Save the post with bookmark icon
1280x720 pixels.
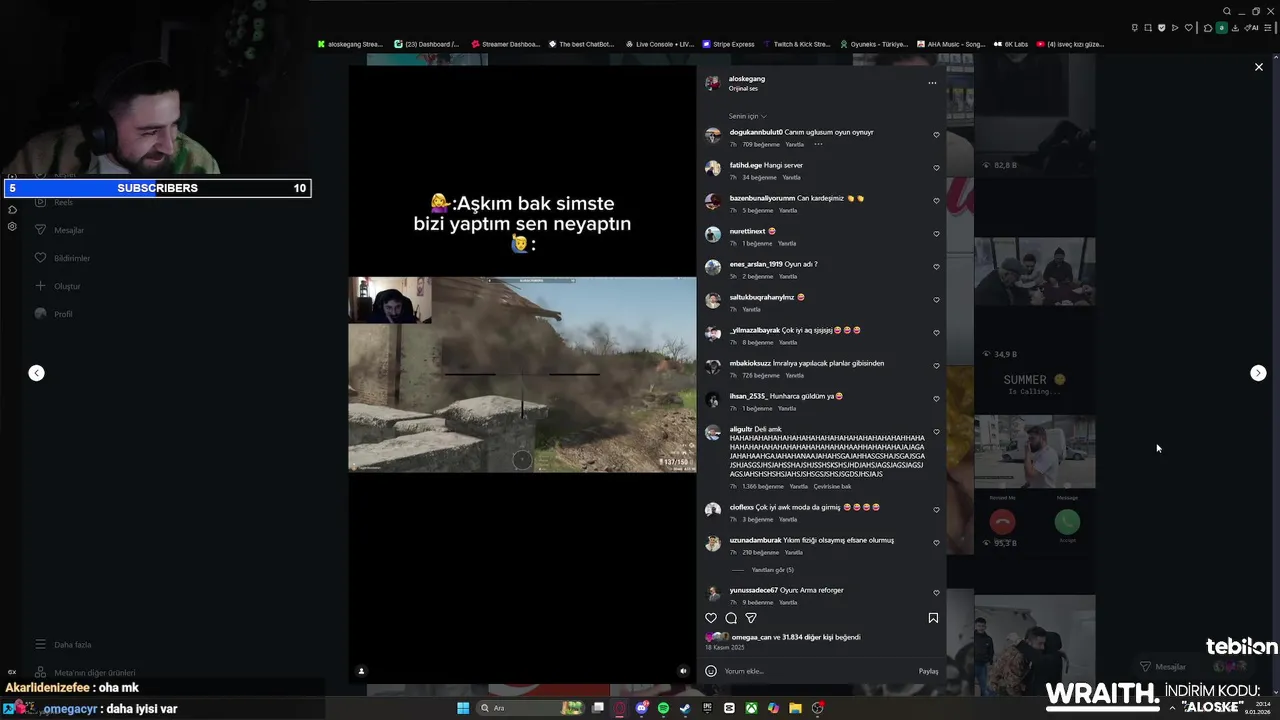coord(933,618)
